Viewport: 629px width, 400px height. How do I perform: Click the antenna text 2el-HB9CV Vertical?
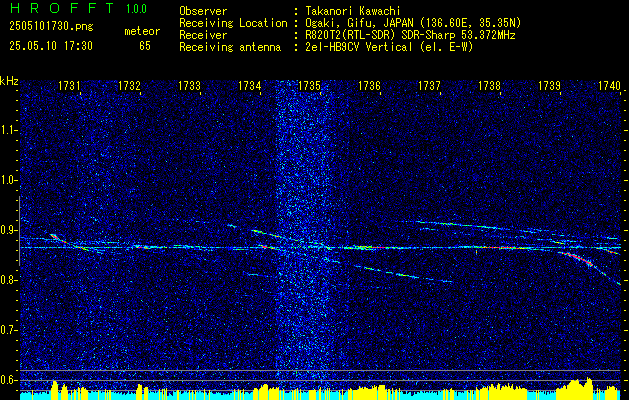(x=357, y=47)
